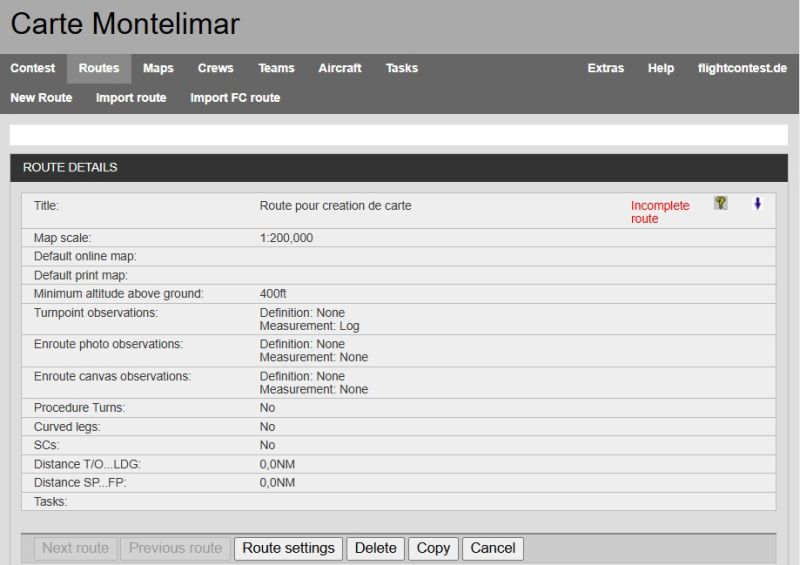Switch to the Teams page
Screen dimensions: 800x565
tap(276, 68)
